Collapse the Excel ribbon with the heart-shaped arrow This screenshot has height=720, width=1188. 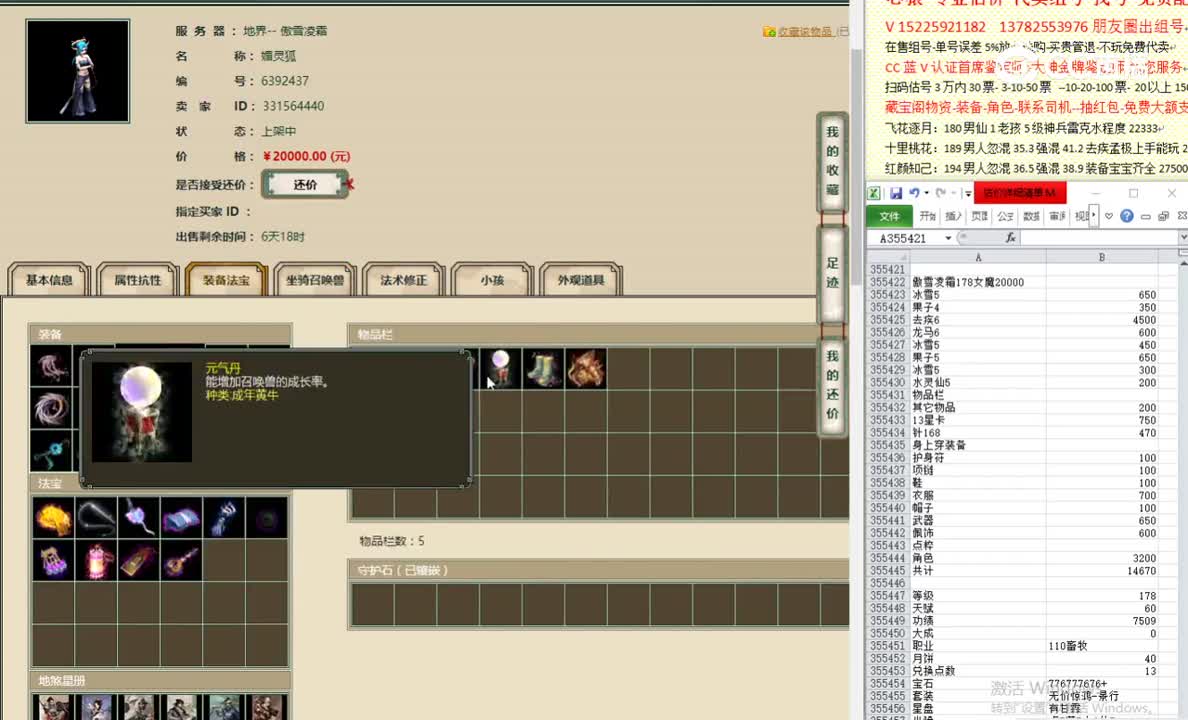(1108, 216)
